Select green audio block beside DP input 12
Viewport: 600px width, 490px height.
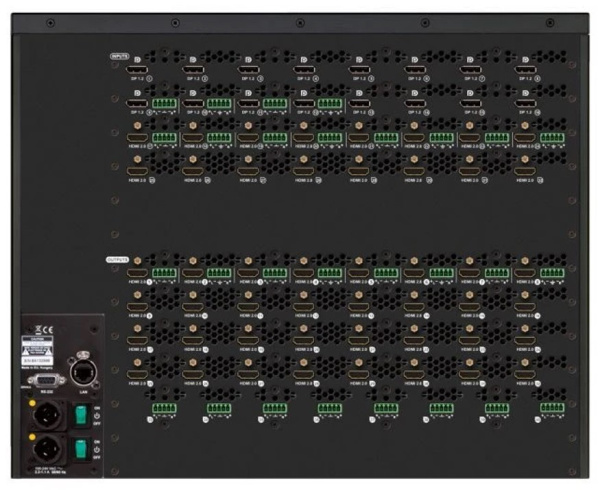[330, 104]
